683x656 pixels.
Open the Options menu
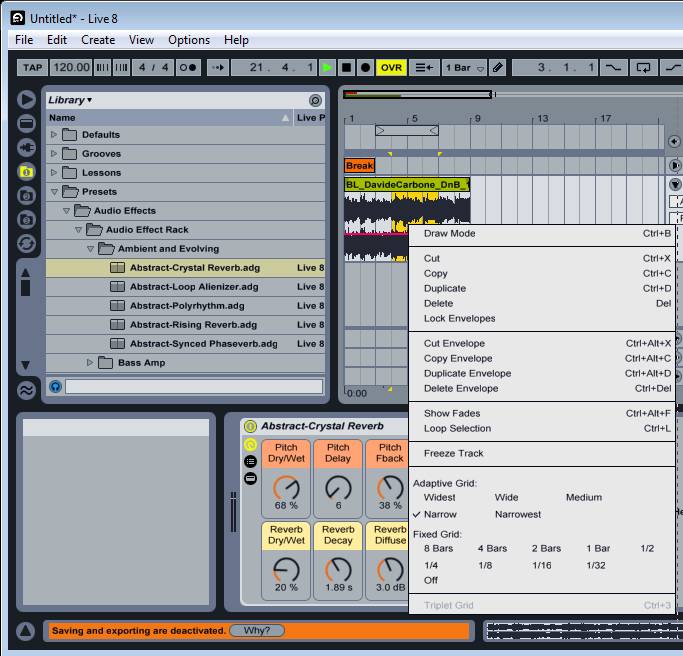pyautogui.click(x=189, y=40)
